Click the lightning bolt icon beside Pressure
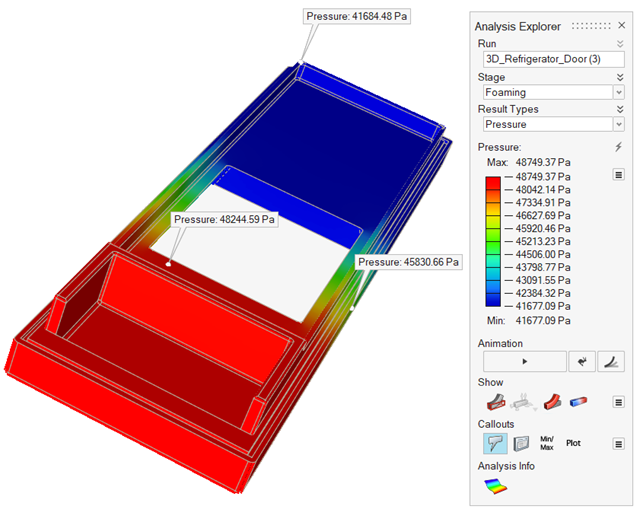Screen dimensions: 640x514 [619, 147]
